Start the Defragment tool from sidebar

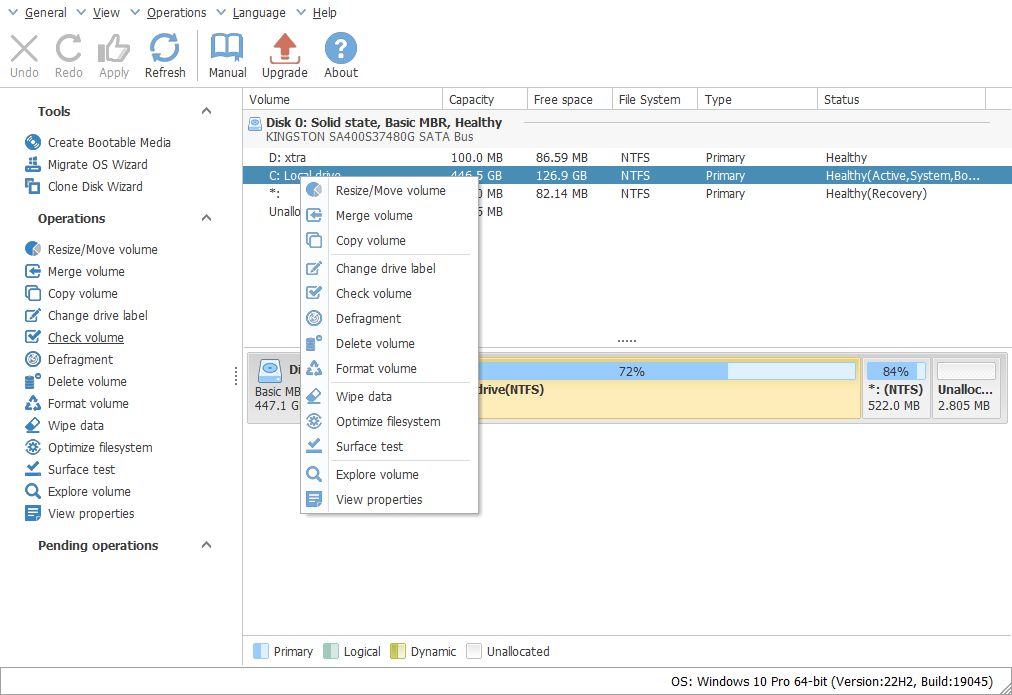80,359
